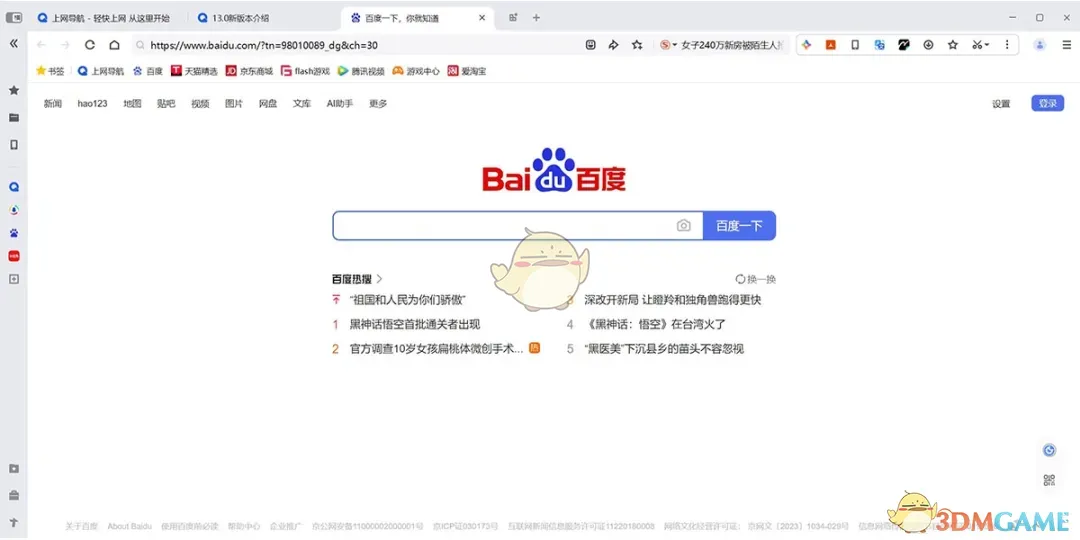
Task: Open tab manager icon next to tabs
Action: click(x=513, y=18)
